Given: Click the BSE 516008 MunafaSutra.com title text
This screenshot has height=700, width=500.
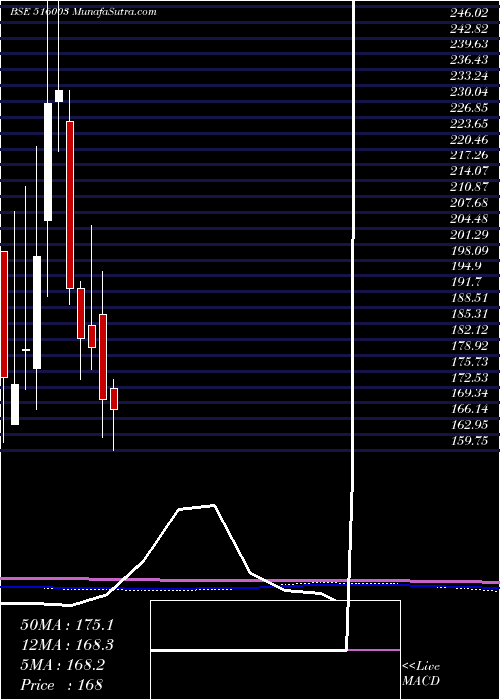Looking at the screenshot, I should pyautogui.click(x=83, y=12).
